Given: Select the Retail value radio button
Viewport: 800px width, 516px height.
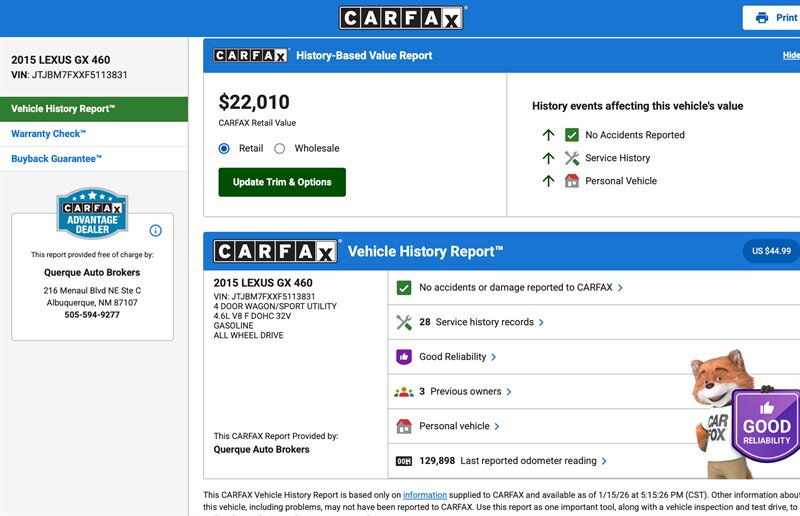Looking at the screenshot, I should pos(224,149).
